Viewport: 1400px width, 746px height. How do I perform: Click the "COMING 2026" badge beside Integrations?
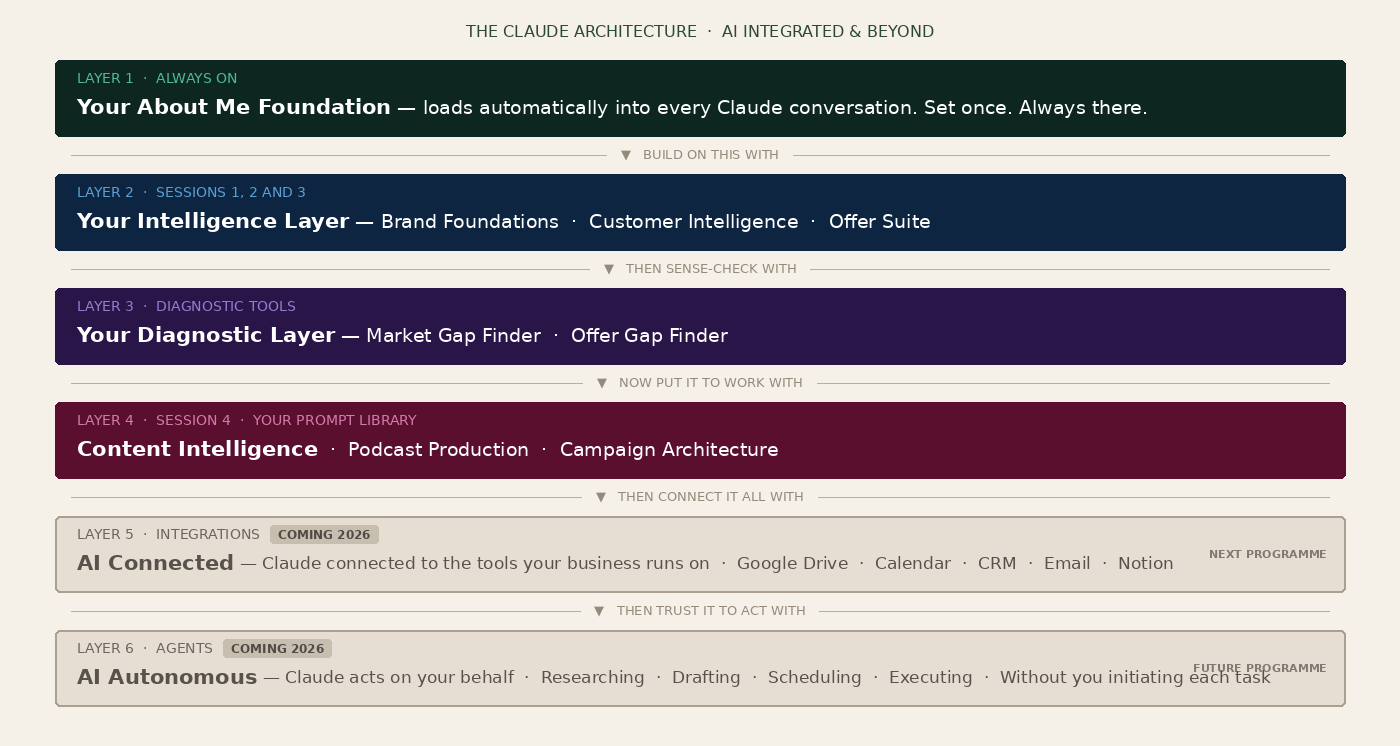pos(324,535)
